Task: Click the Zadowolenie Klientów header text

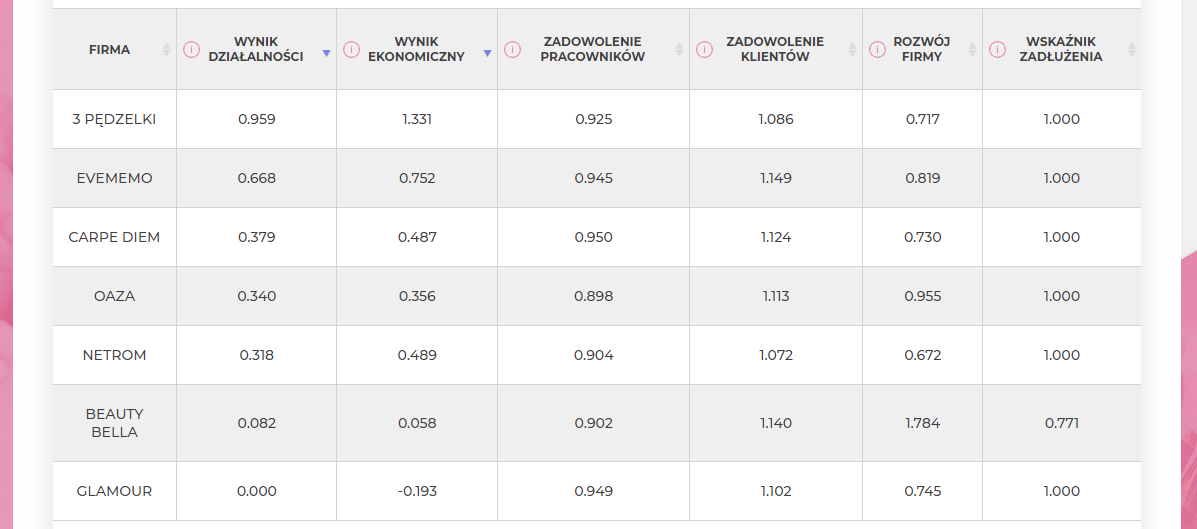Action: pos(775,49)
